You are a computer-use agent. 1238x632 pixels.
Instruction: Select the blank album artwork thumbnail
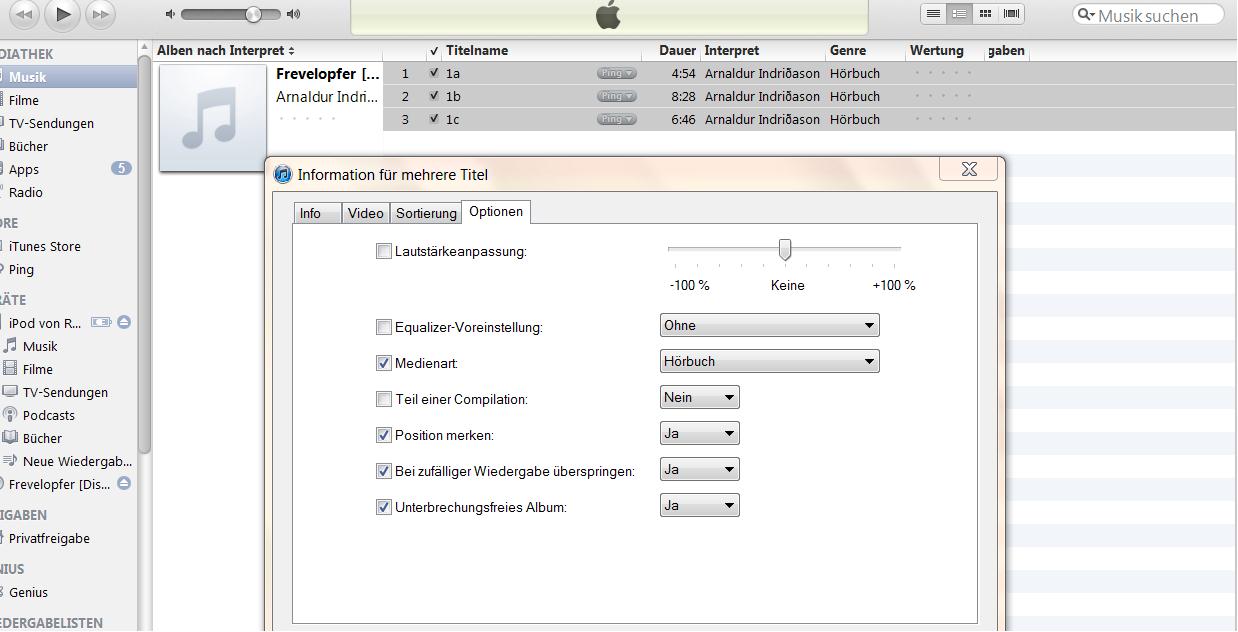(213, 118)
